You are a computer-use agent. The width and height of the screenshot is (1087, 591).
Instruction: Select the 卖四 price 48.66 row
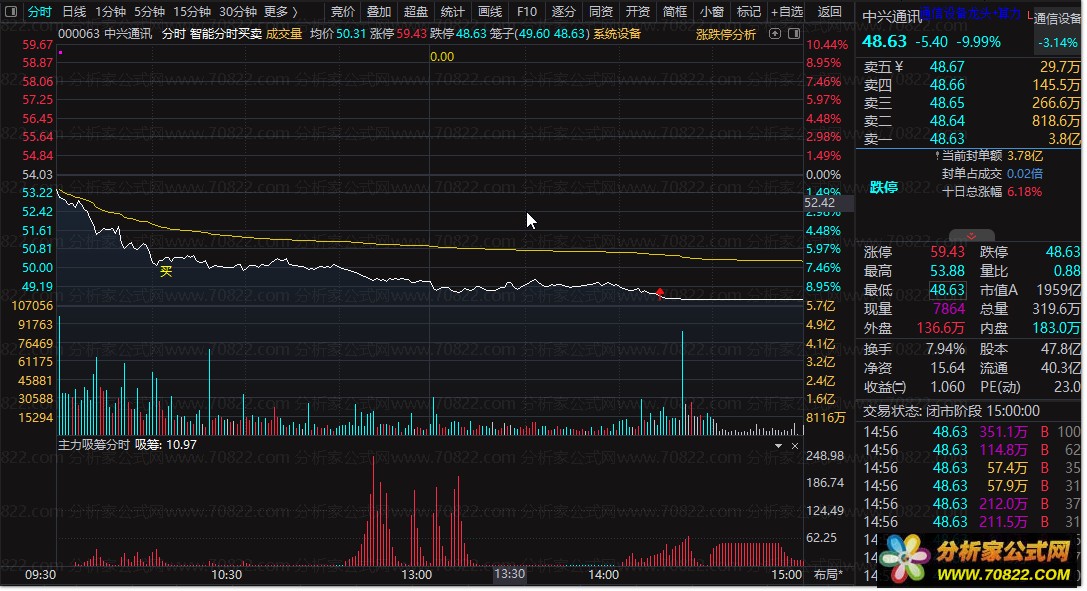click(x=971, y=85)
